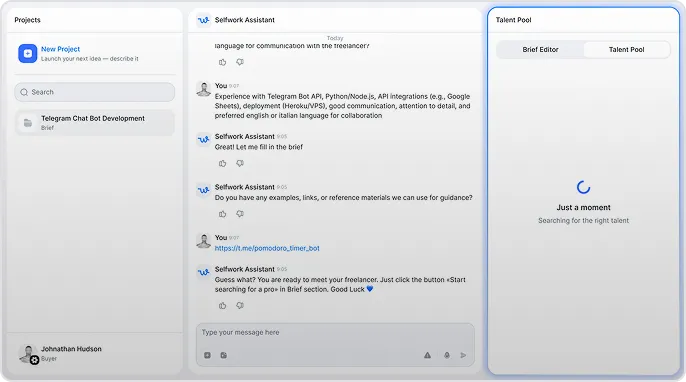686x382 pixels.
Task: Click the 'Just a moment' text
Action: (x=583, y=207)
